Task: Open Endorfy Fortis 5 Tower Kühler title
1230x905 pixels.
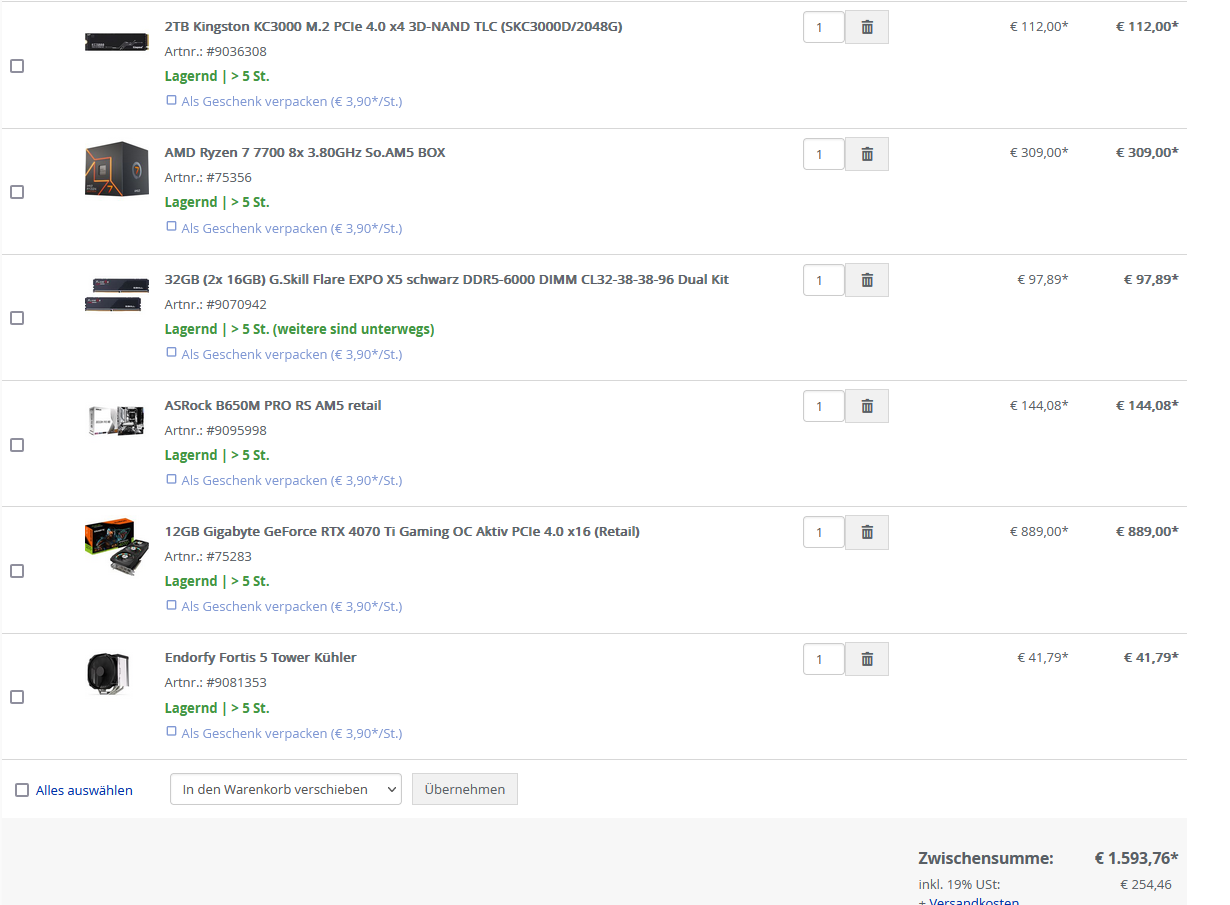Action: click(x=260, y=657)
